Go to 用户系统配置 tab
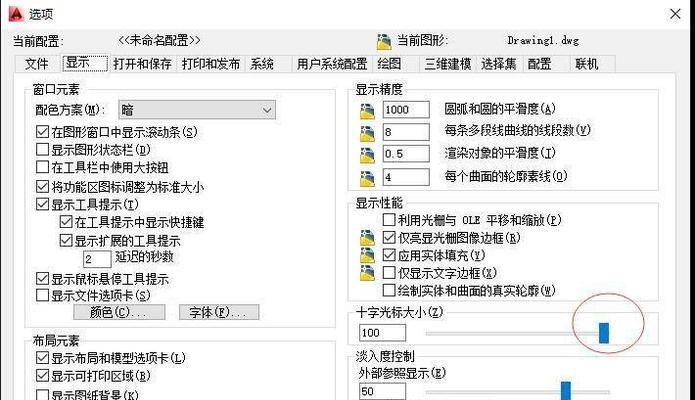Viewport: 695px width, 400px height. point(332,64)
